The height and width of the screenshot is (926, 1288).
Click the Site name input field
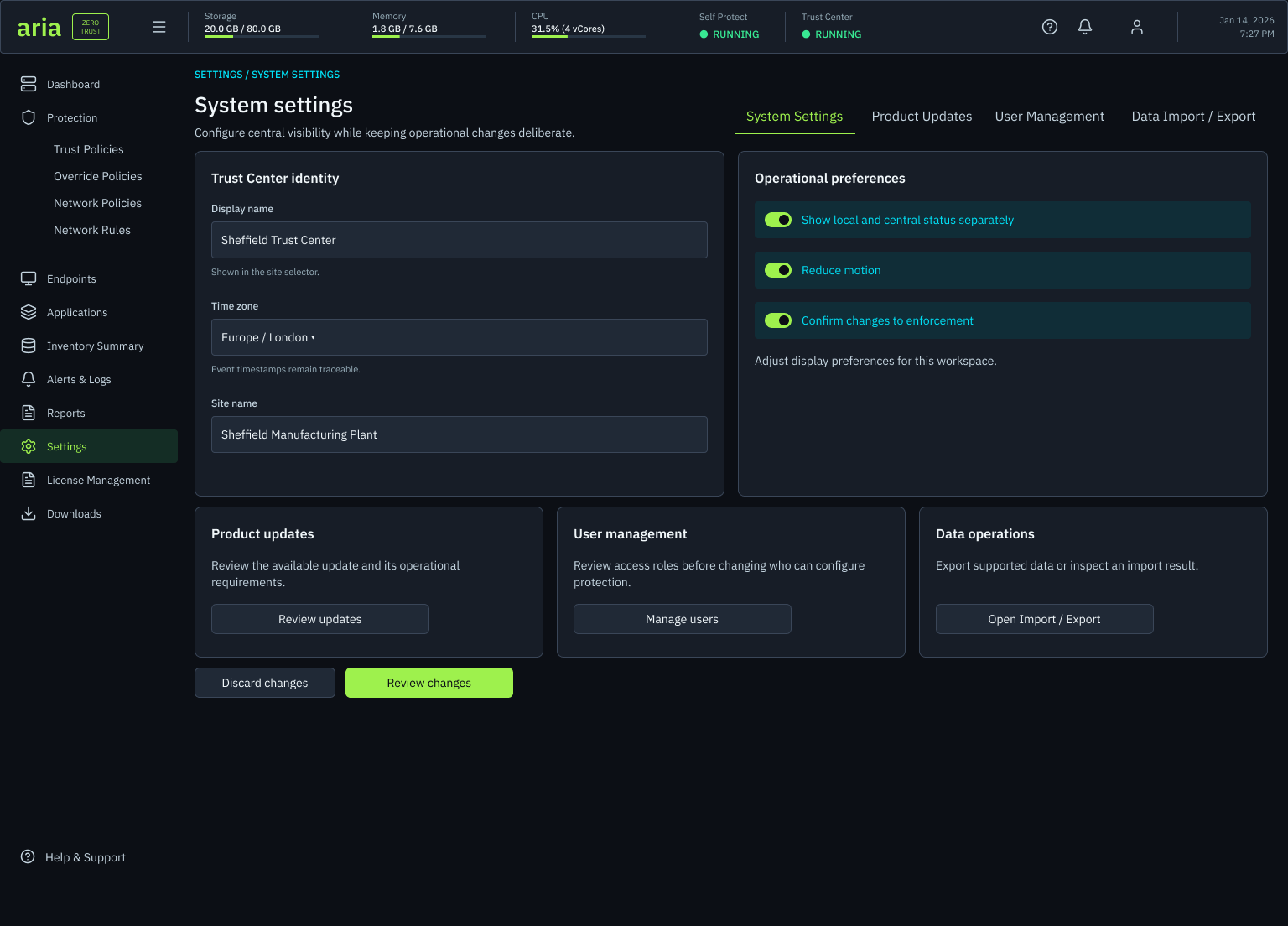click(x=460, y=434)
